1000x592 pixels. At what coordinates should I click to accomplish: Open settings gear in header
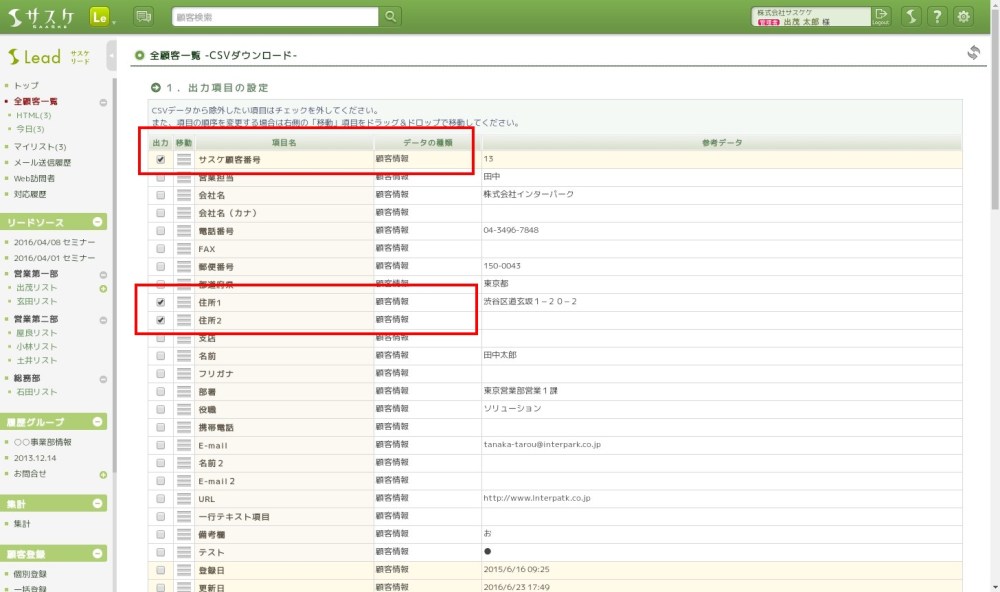[963, 17]
